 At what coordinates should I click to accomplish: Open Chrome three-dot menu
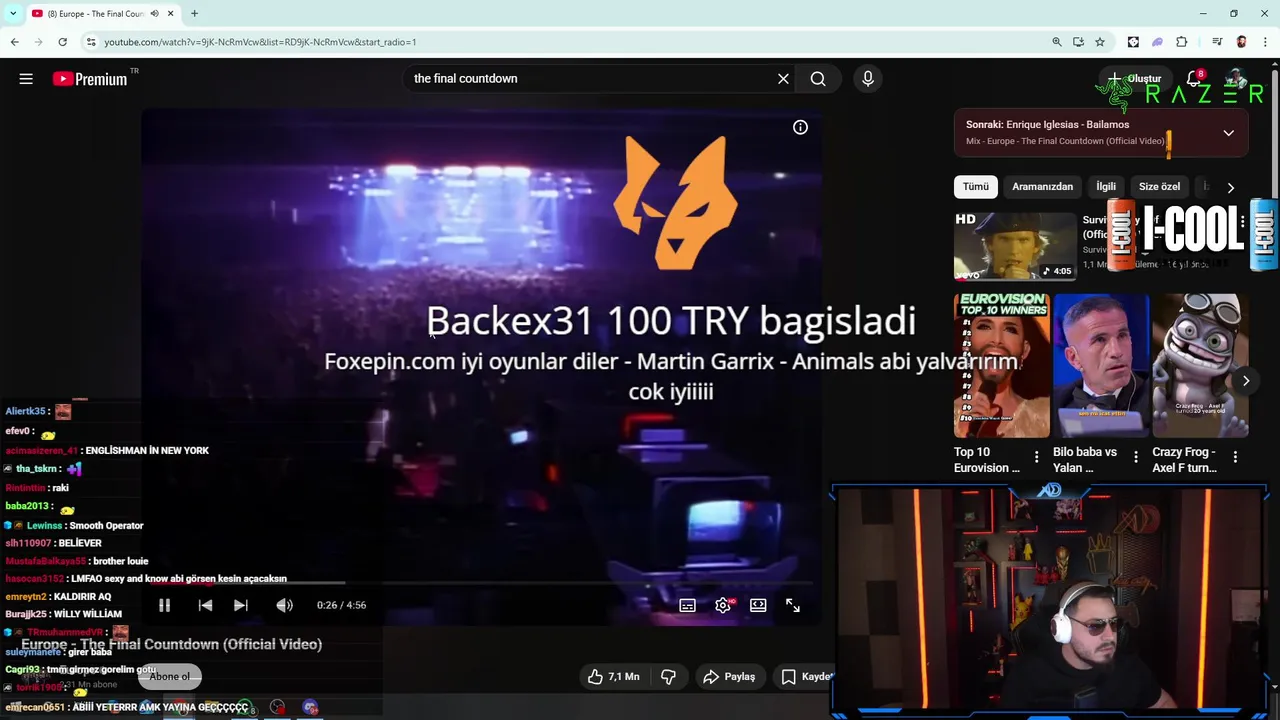(x=1265, y=42)
